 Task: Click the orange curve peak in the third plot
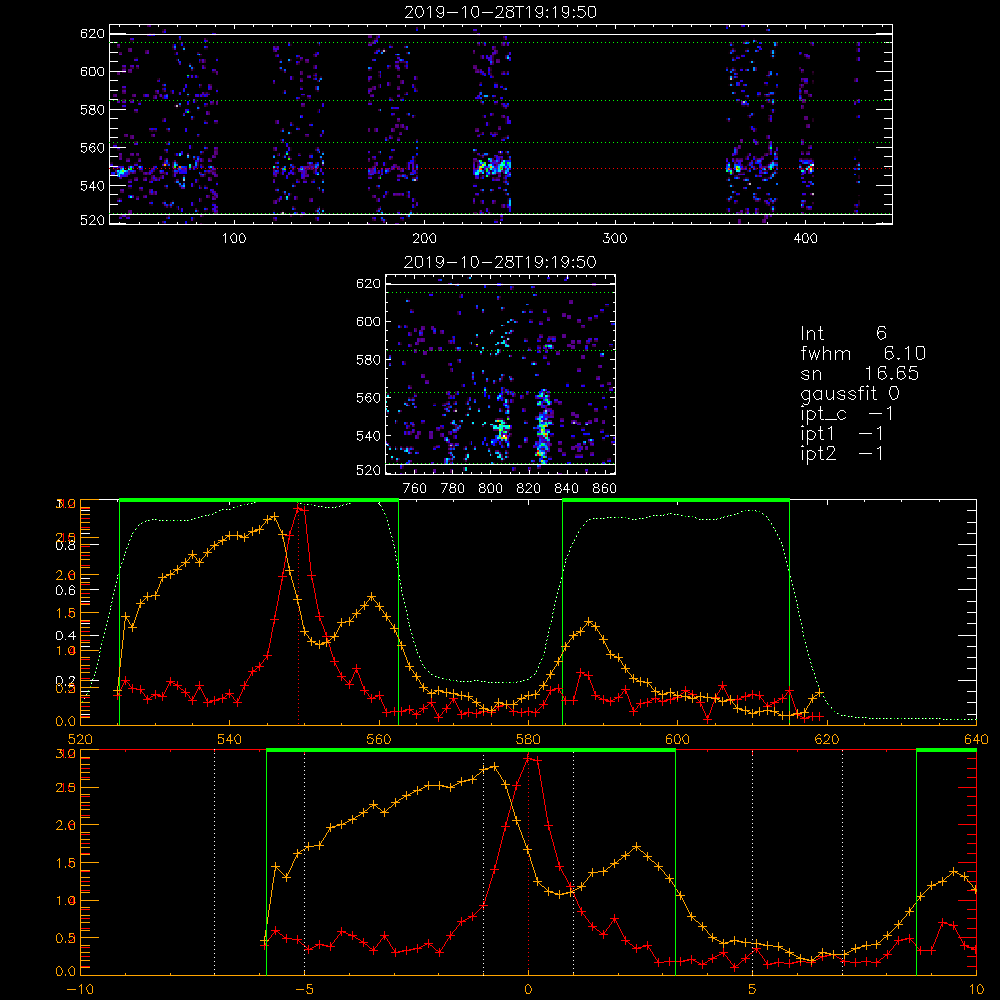[274, 516]
